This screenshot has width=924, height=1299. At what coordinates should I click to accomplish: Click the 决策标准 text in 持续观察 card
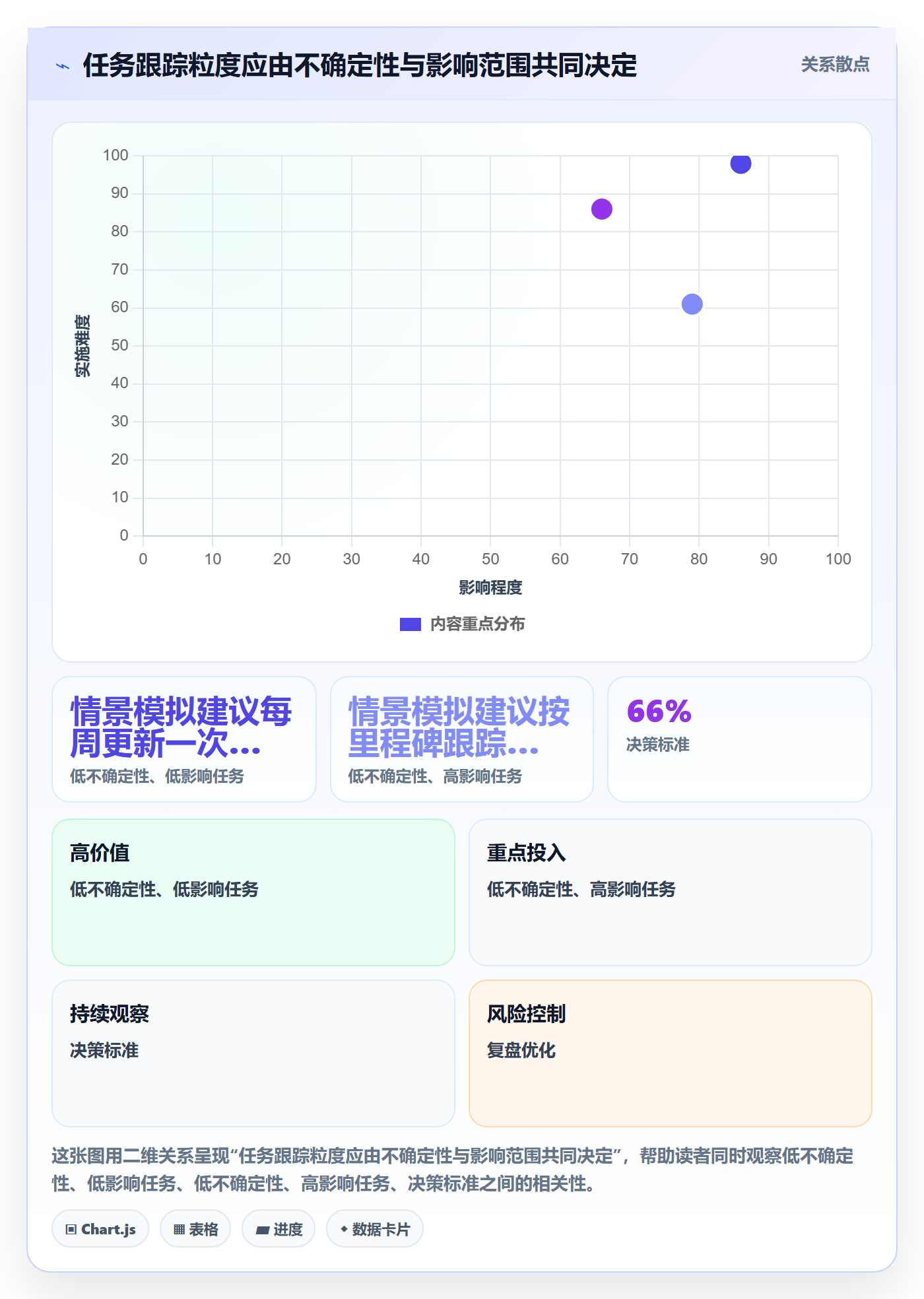point(104,1050)
